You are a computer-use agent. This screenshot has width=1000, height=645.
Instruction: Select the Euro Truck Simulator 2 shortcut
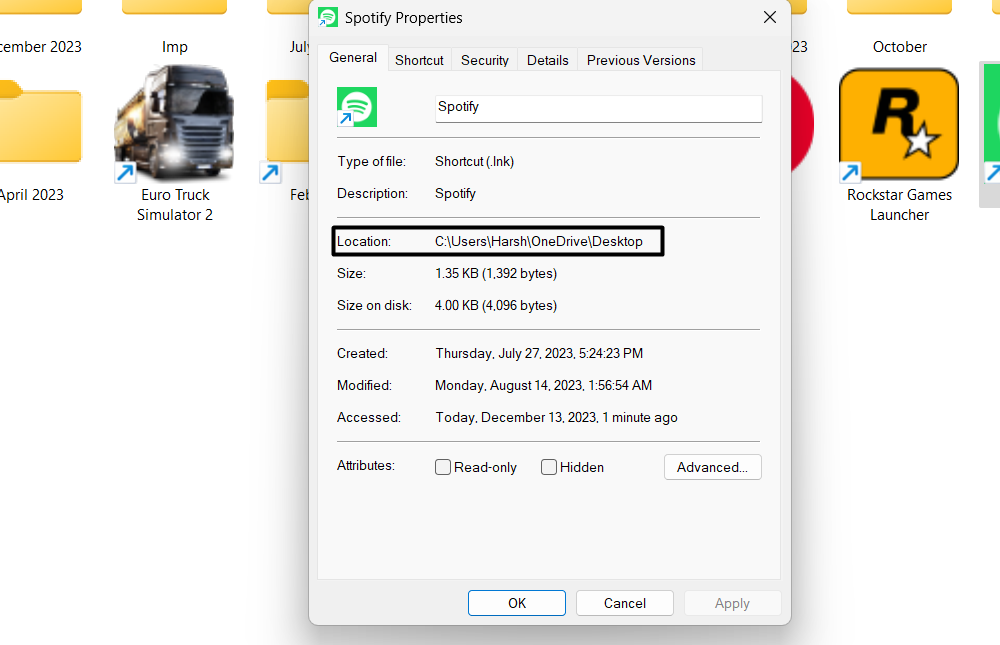click(174, 130)
